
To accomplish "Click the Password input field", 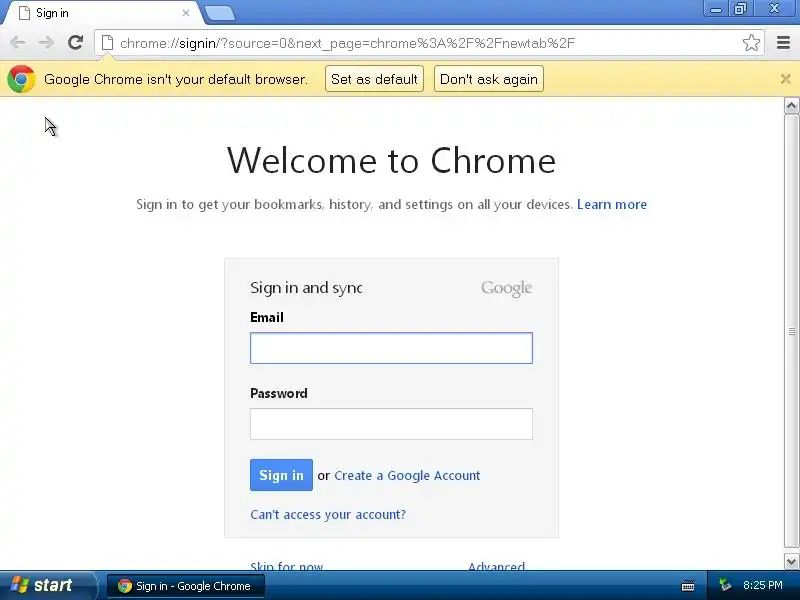I will (391, 424).
